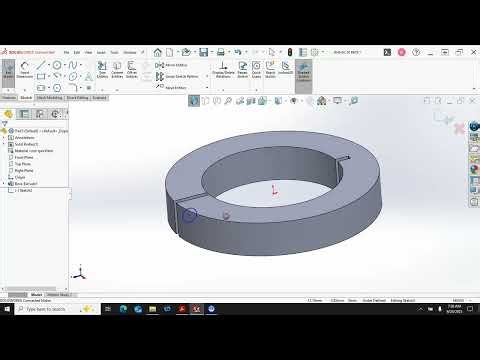Select the Circle sketch tool
The height and width of the screenshot is (360, 480).
point(57,65)
